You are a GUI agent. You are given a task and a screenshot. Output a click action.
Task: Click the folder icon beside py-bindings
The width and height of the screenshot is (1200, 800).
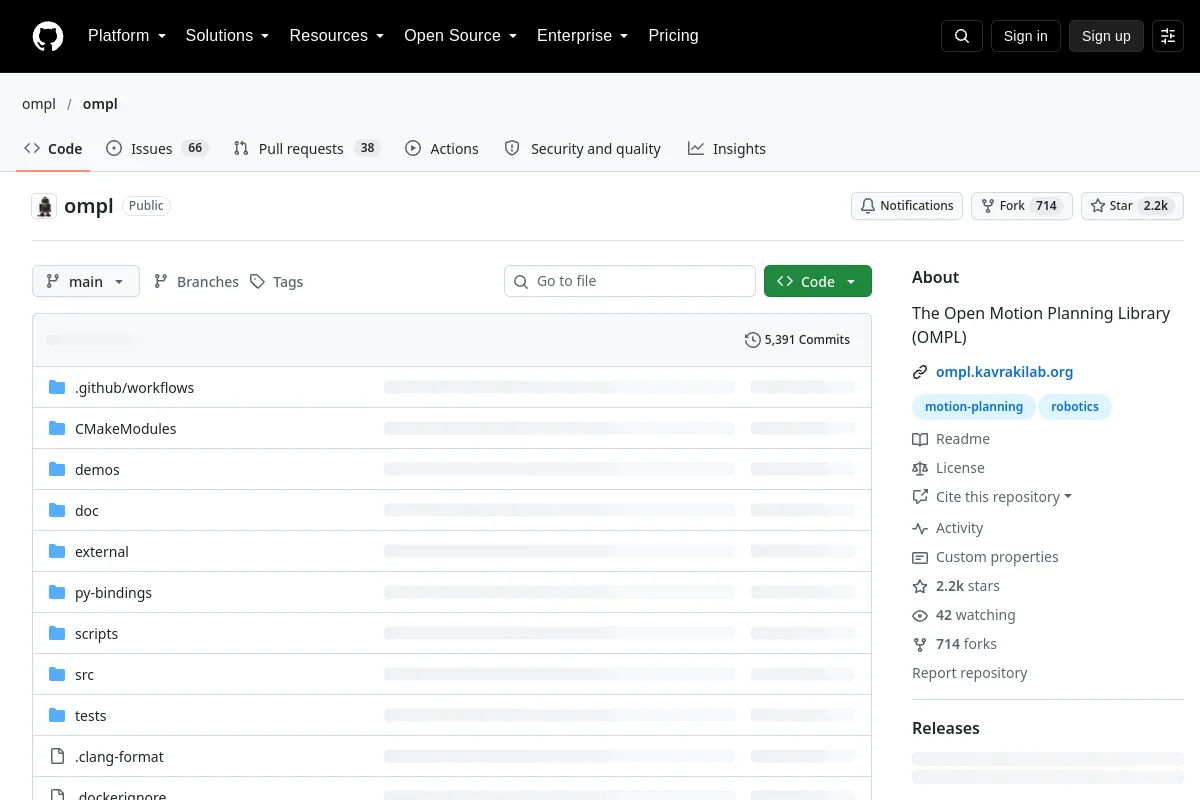coord(57,592)
